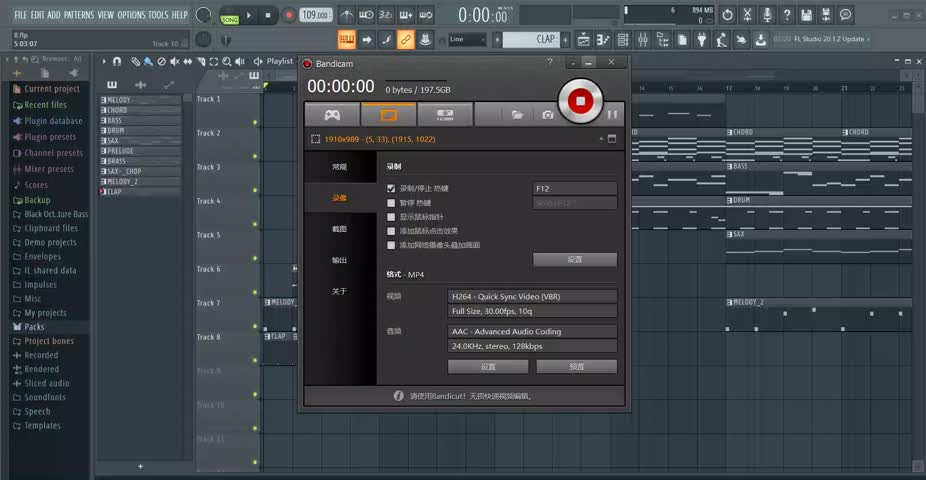Click fullscreen window icon beside recording area size

pos(612,139)
